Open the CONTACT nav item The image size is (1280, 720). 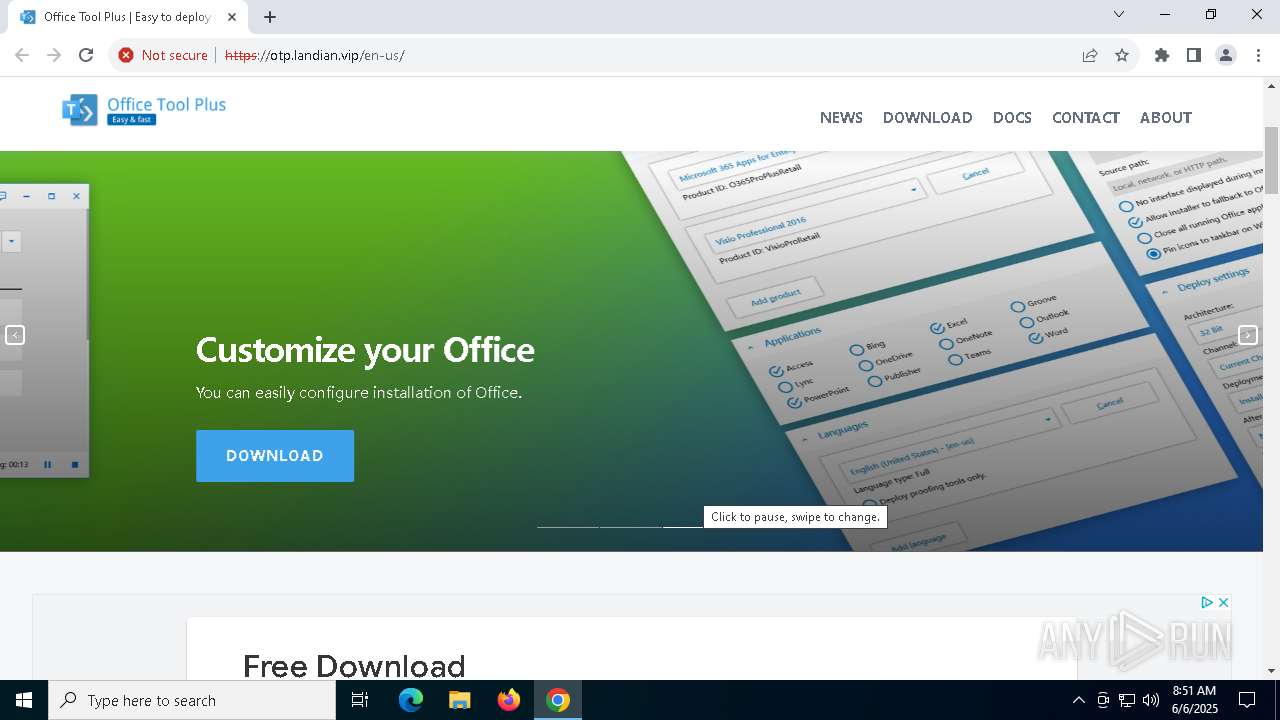tap(1085, 117)
